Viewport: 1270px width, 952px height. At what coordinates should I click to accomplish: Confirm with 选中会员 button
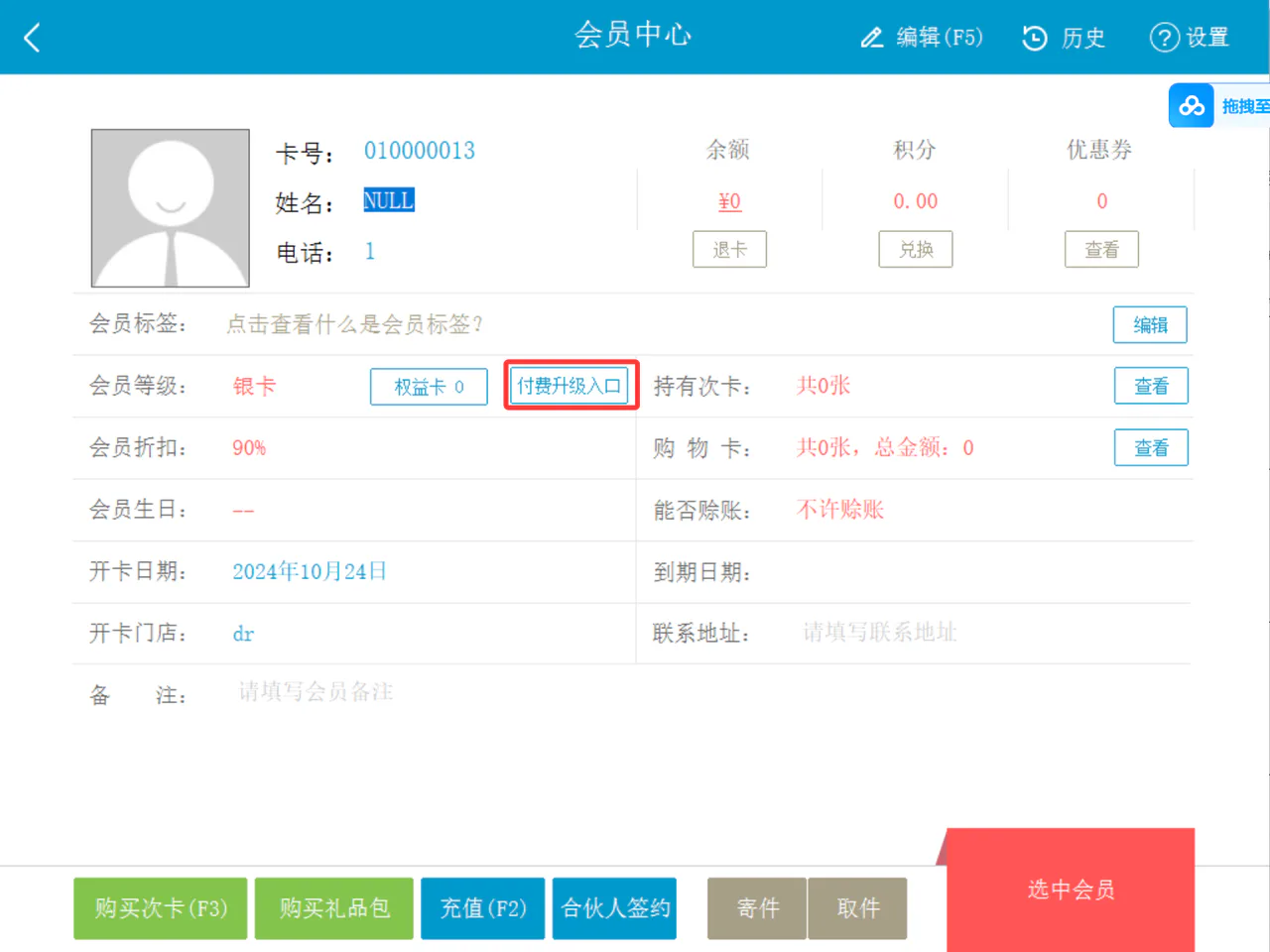coord(1071,891)
